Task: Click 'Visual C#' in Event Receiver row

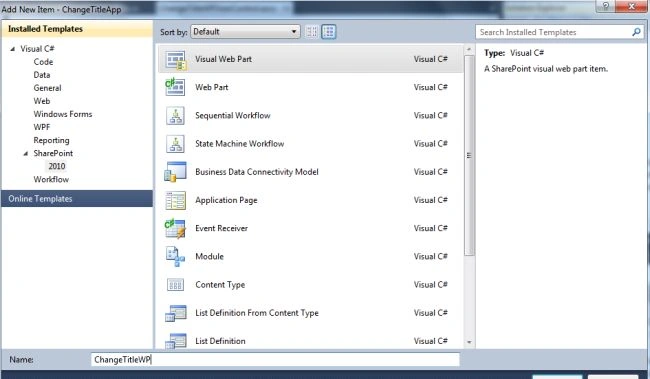Action: point(430,228)
